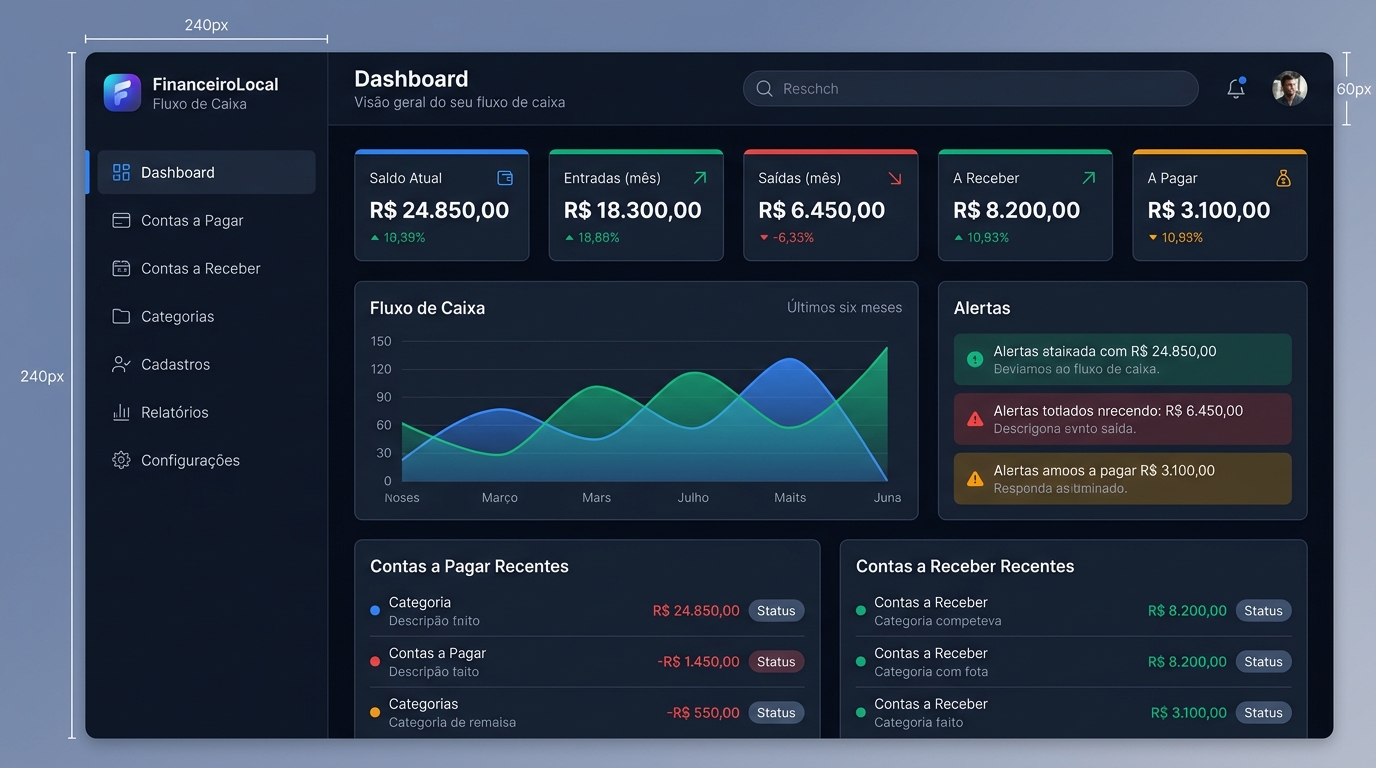
Task: Click the 18,88% change indicator
Action: (592, 238)
